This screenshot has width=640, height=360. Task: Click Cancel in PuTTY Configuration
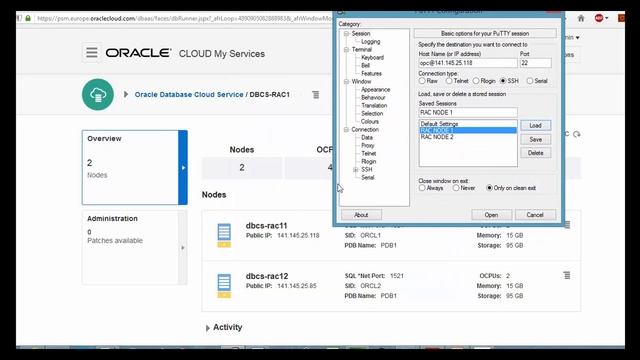click(x=535, y=215)
